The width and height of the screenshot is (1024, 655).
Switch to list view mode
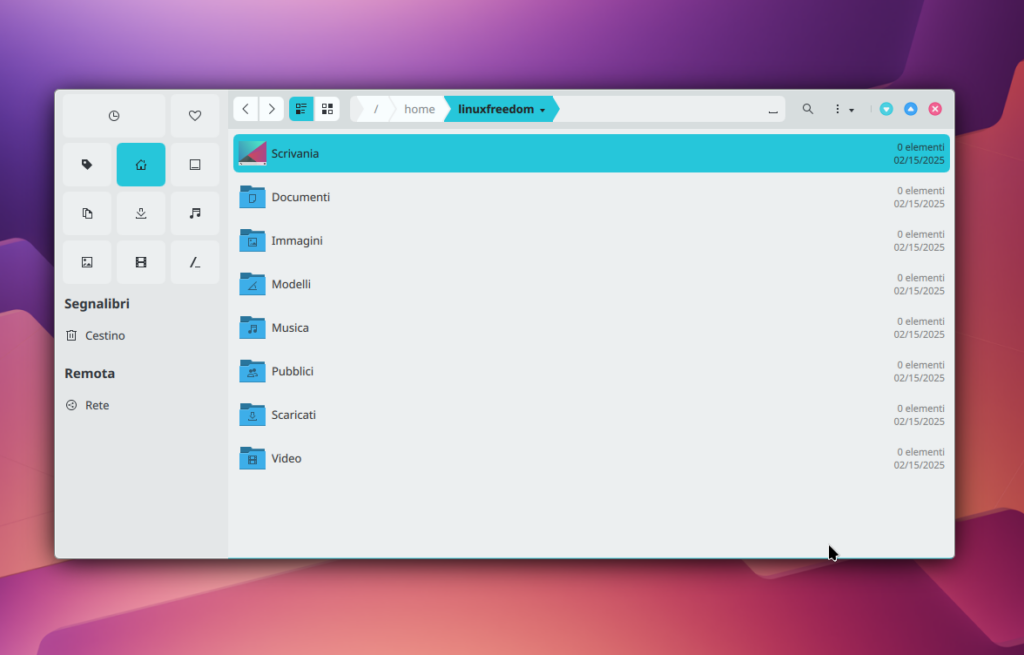tap(301, 109)
